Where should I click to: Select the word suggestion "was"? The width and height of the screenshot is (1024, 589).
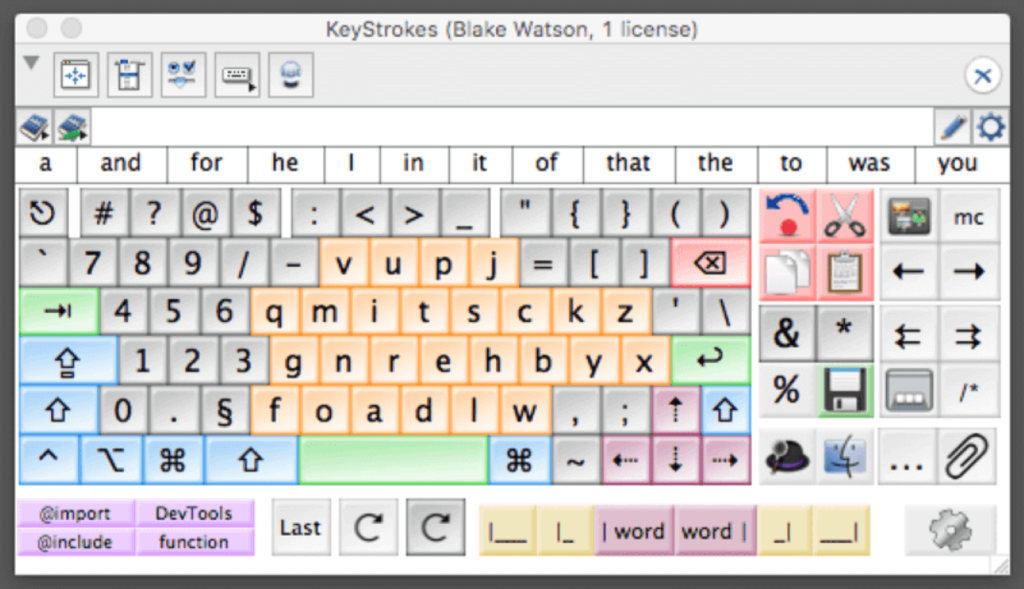pos(870,163)
